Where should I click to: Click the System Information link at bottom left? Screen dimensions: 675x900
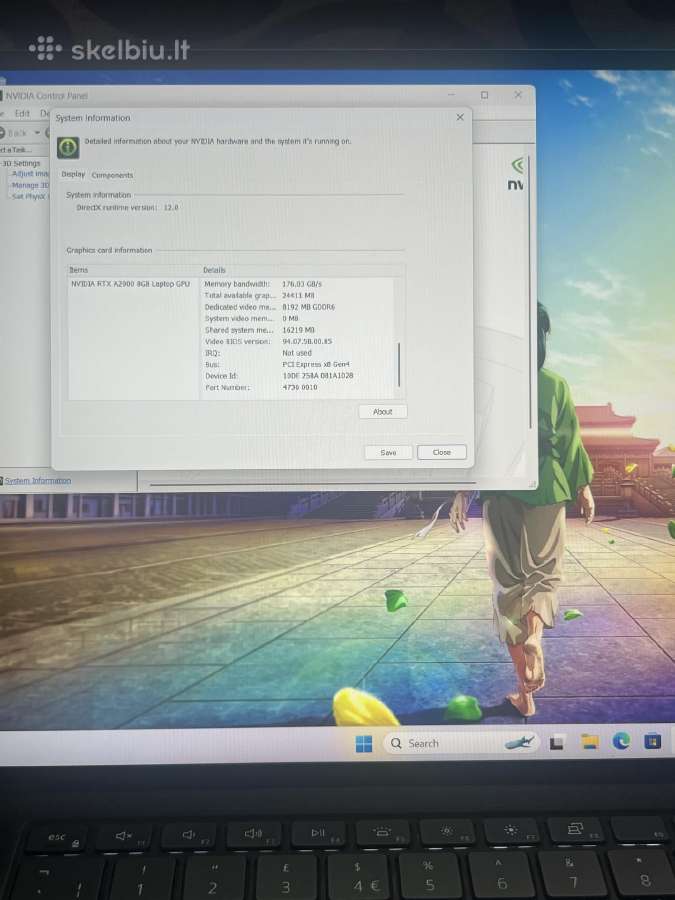(38, 480)
